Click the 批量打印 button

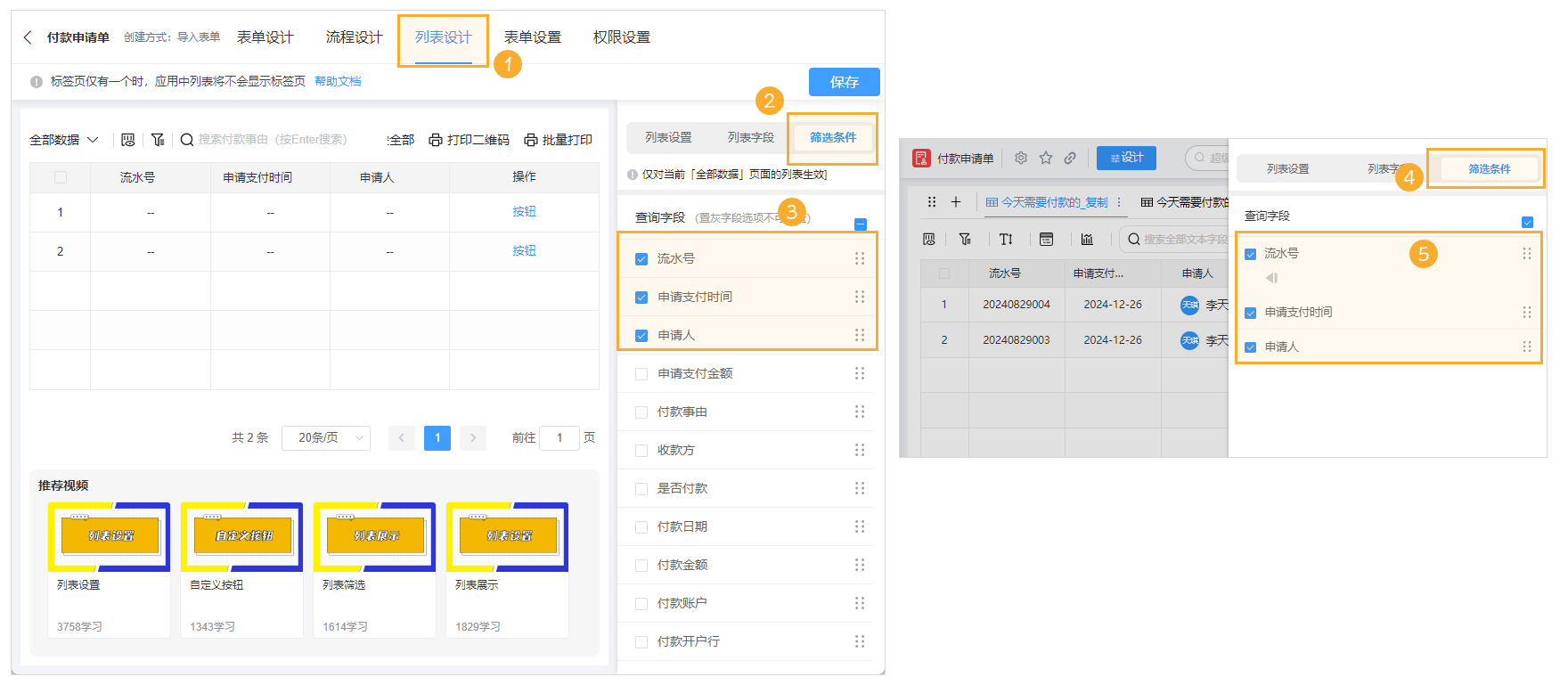tap(559, 140)
